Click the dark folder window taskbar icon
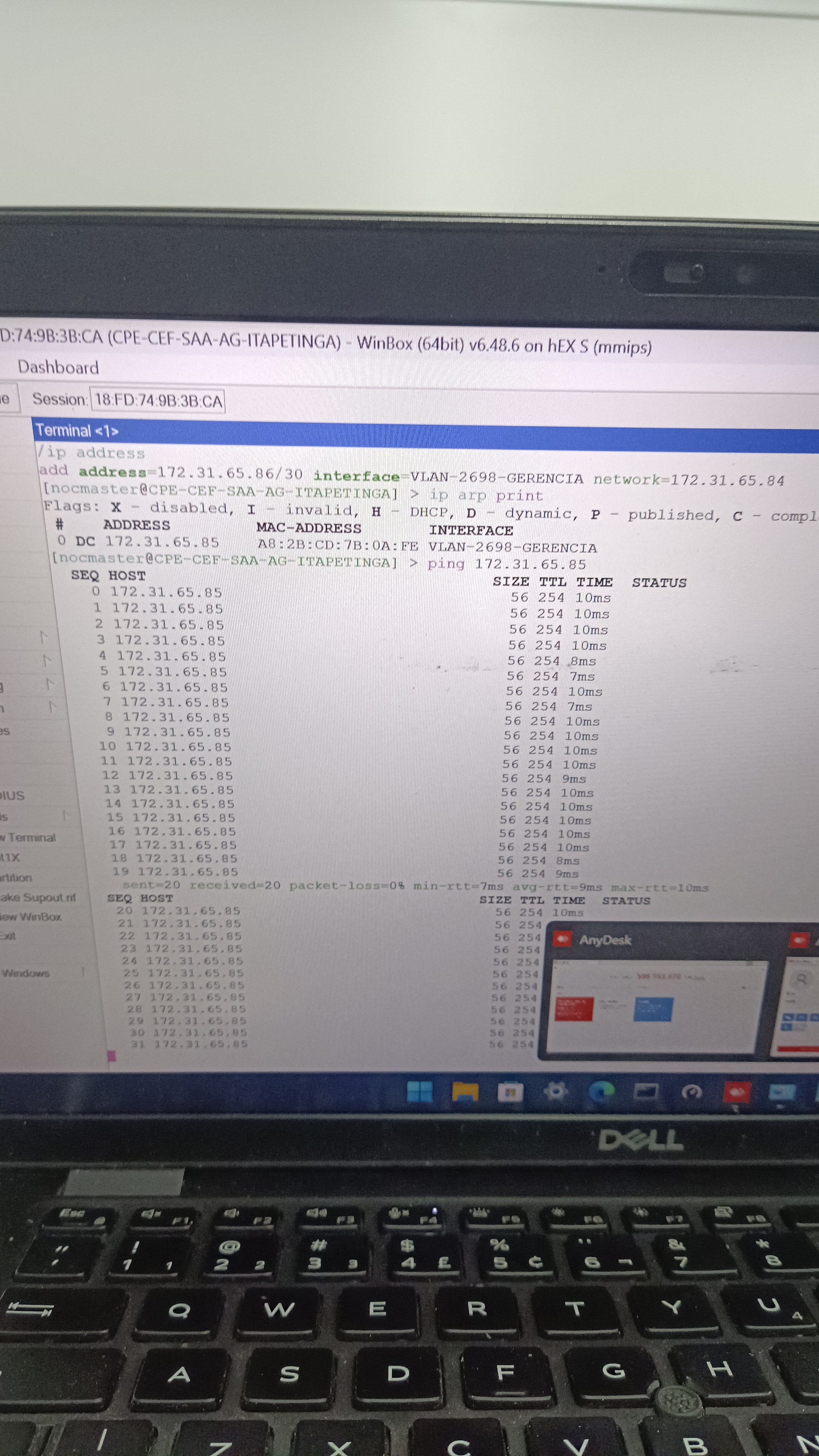This screenshot has width=819, height=1456. pyautogui.click(x=646, y=1092)
